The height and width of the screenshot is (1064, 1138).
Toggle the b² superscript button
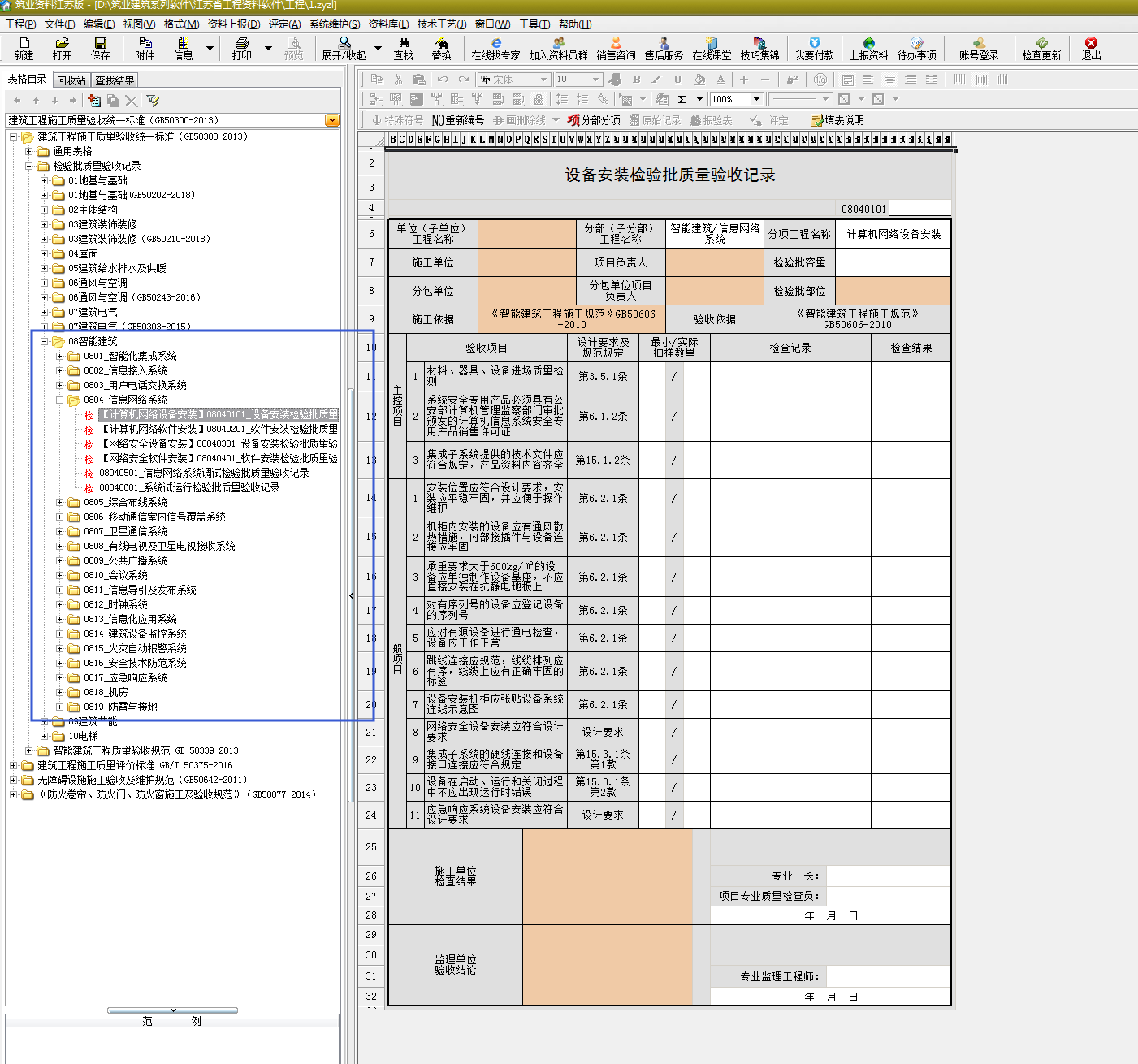point(793,79)
